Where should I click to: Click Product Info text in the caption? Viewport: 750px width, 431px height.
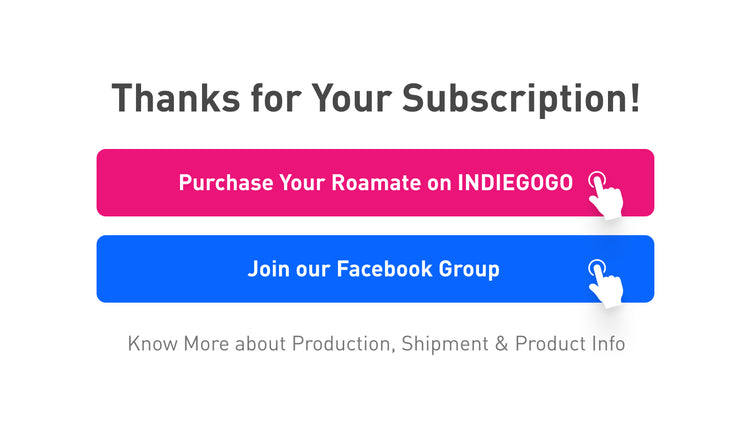coord(570,344)
